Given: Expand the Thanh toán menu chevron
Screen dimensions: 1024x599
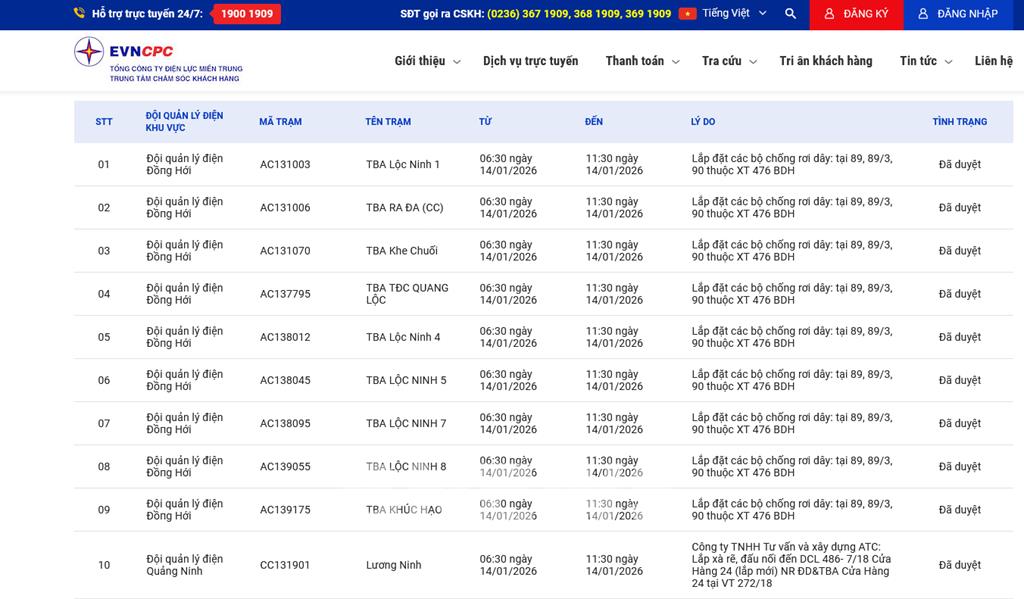Looking at the screenshot, I should pos(675,62).
